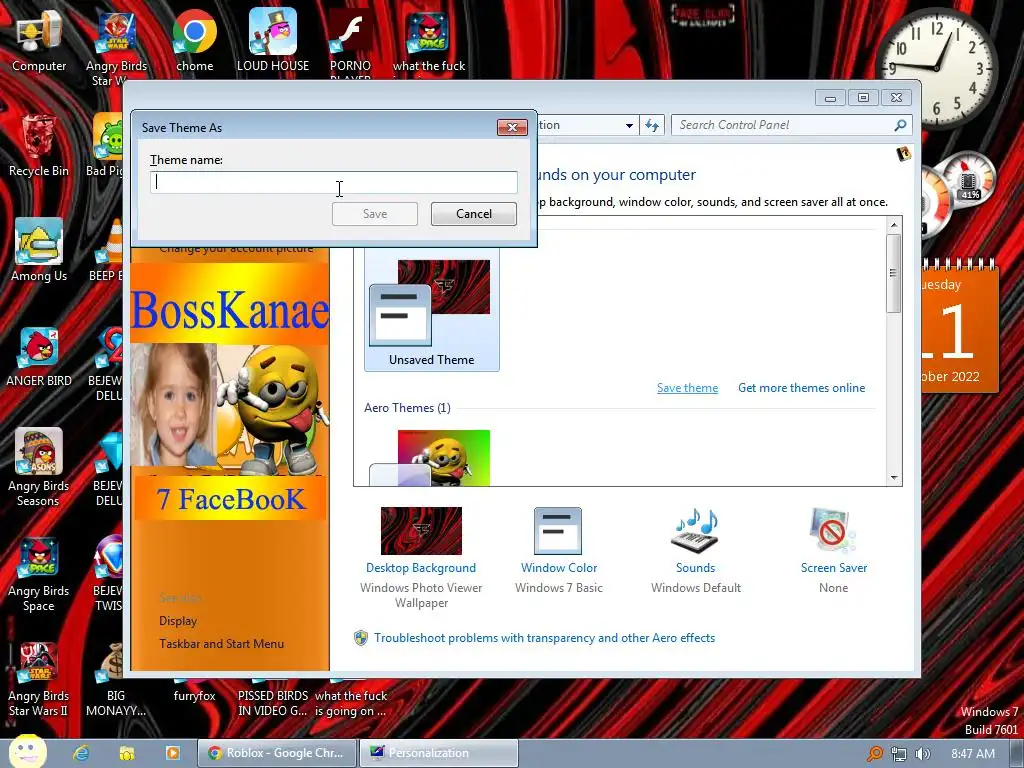This screenshot has width=1024, height=768.
Task: Click the theme list scroll up arrow
Action: coord(894,225)
